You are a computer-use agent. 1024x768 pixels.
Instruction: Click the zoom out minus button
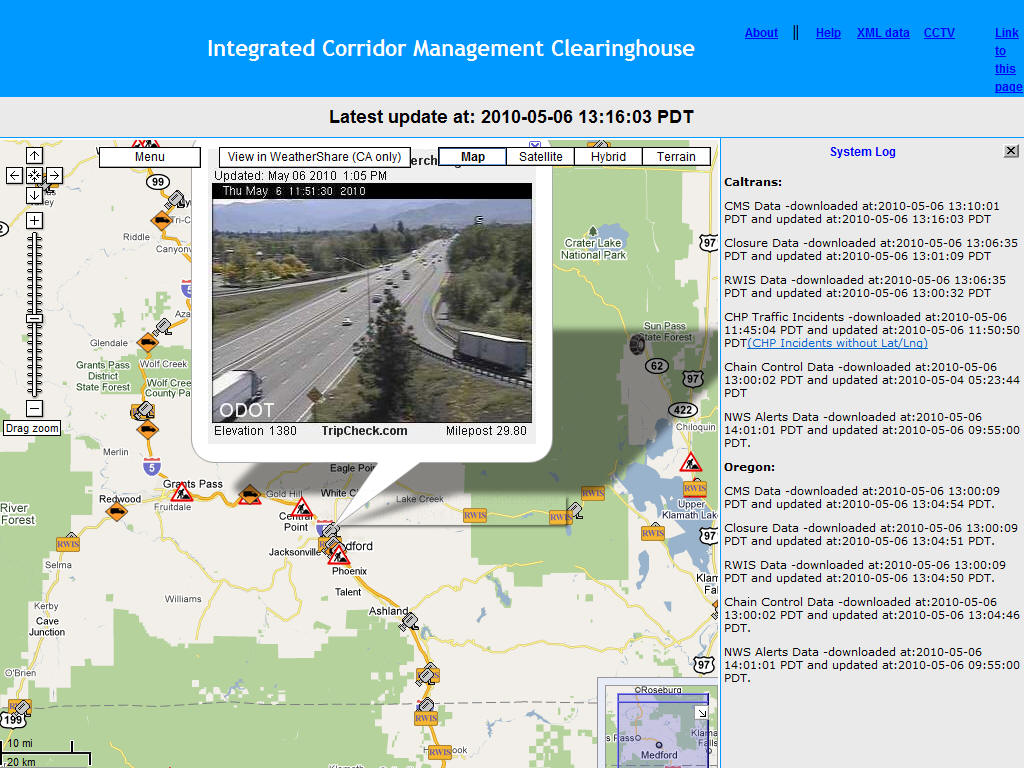pos(34,408)
